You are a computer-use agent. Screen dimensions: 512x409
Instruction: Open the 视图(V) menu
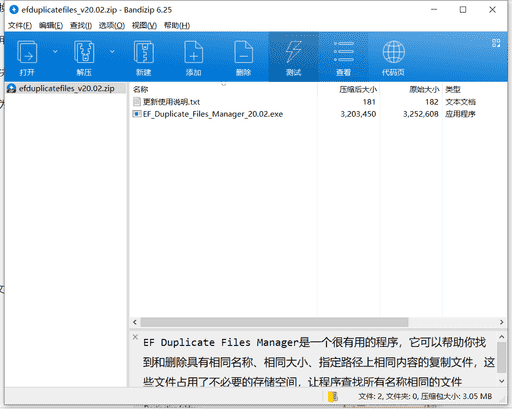click(144, 25)
